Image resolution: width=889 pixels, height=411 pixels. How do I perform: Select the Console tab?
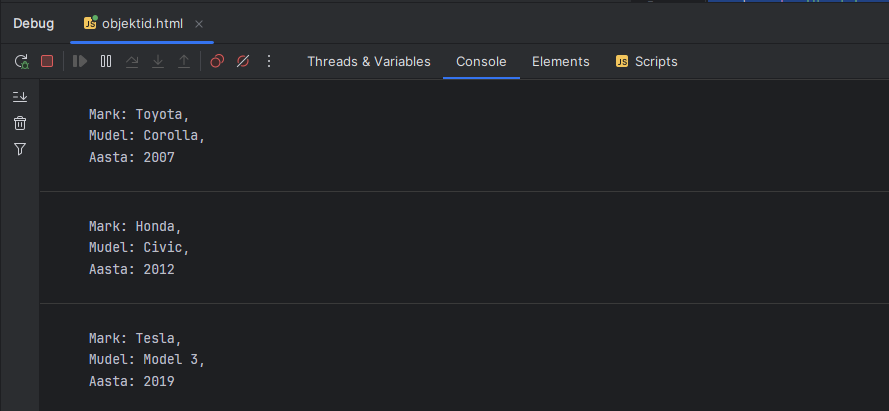pos(481,62)
